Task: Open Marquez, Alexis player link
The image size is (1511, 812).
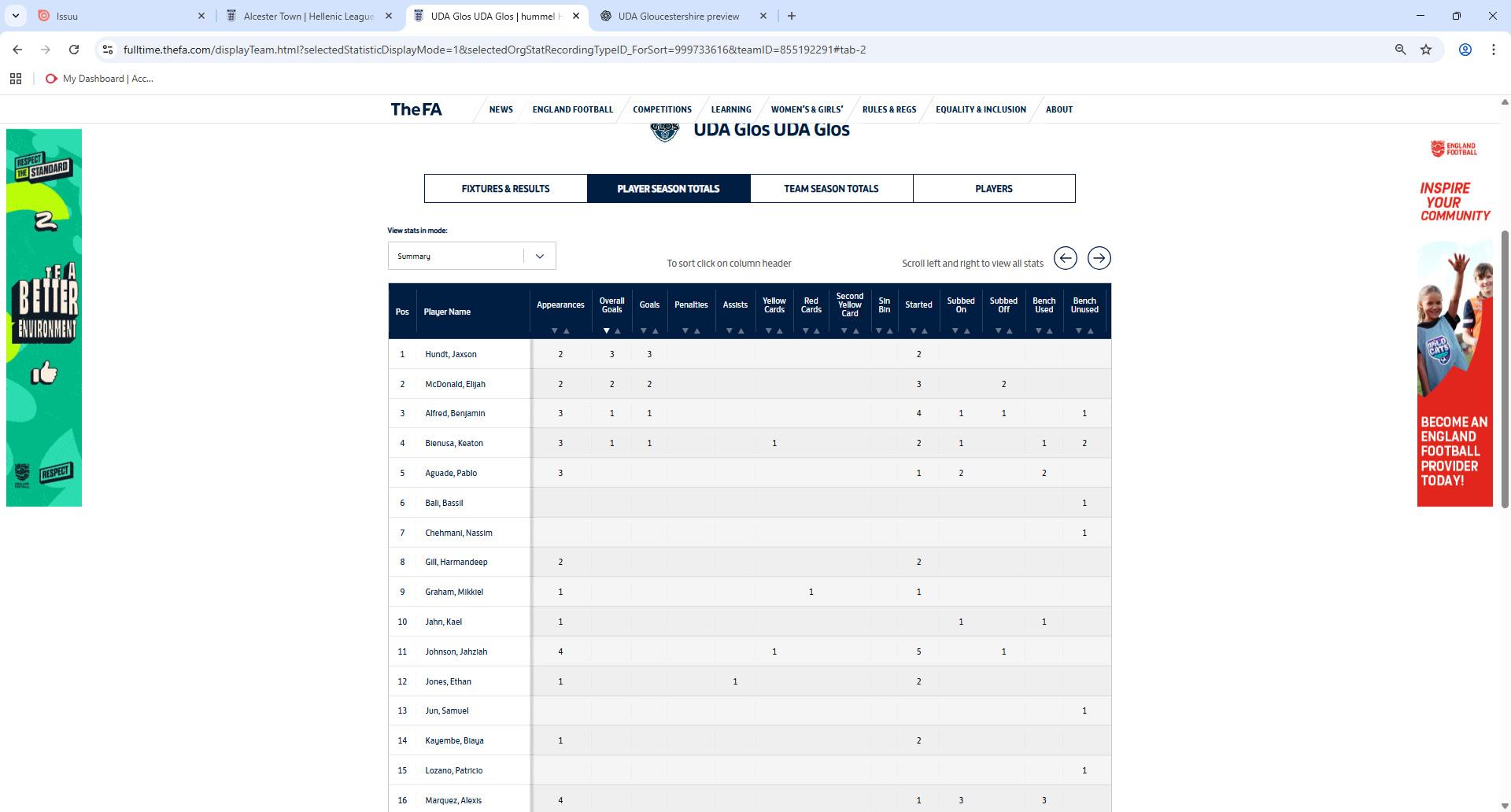Action: point(453,800)
